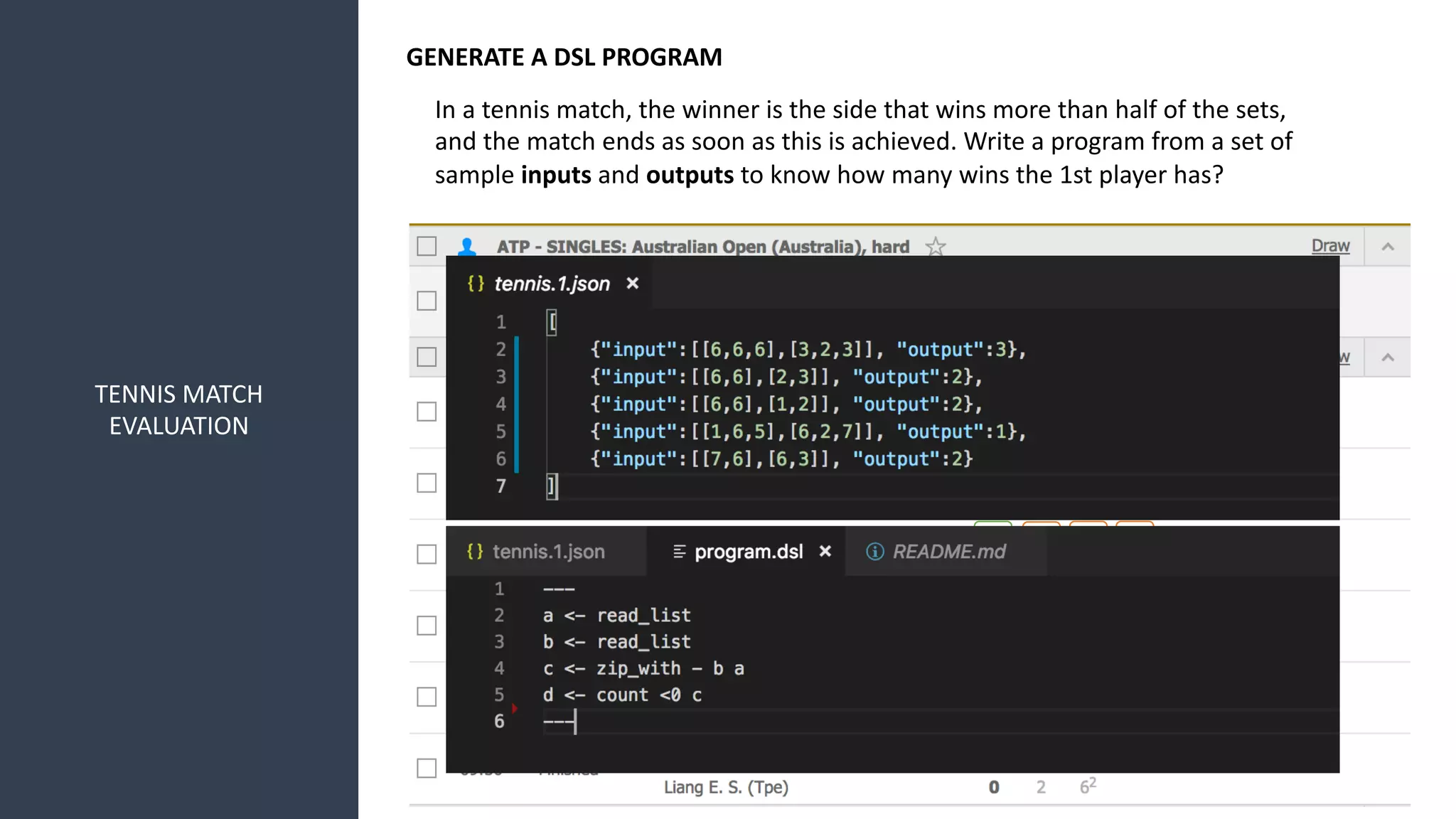Open the Draw link in the header
Viewport: 1456px width, 819px height.
click(x=1330, y=246)
